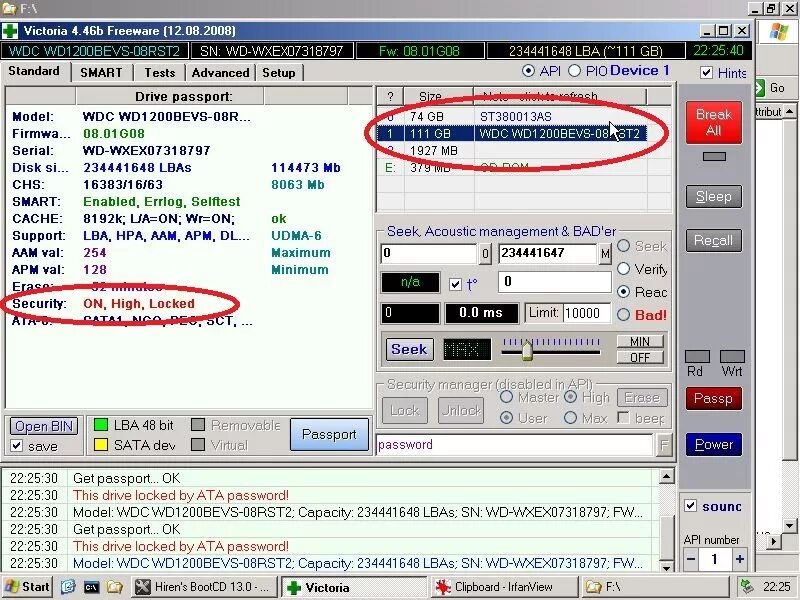Click the start LBA input field
The width and height of the screenshot is (800, 600).
[x=429, y=254]
